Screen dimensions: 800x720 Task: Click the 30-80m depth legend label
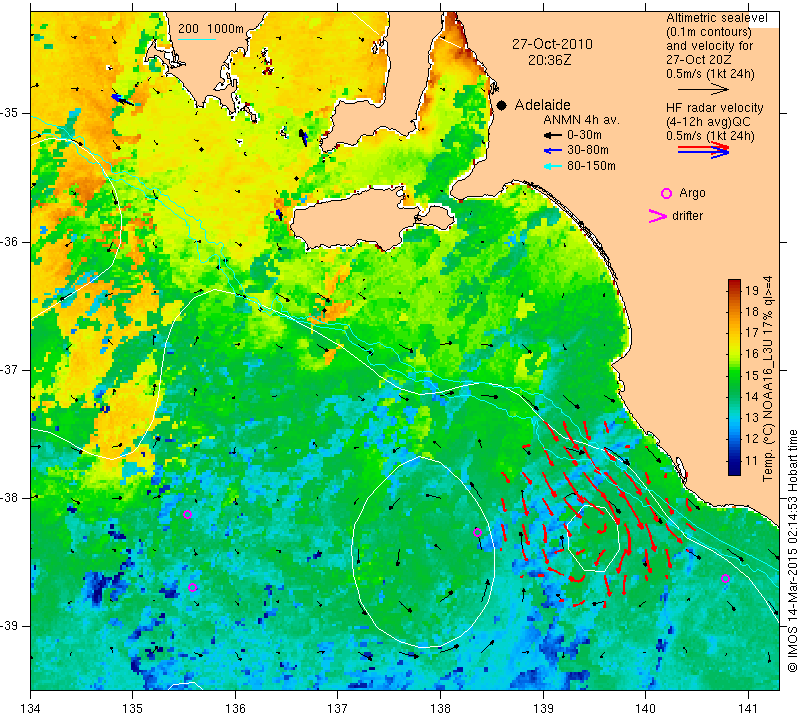(588, 151)
